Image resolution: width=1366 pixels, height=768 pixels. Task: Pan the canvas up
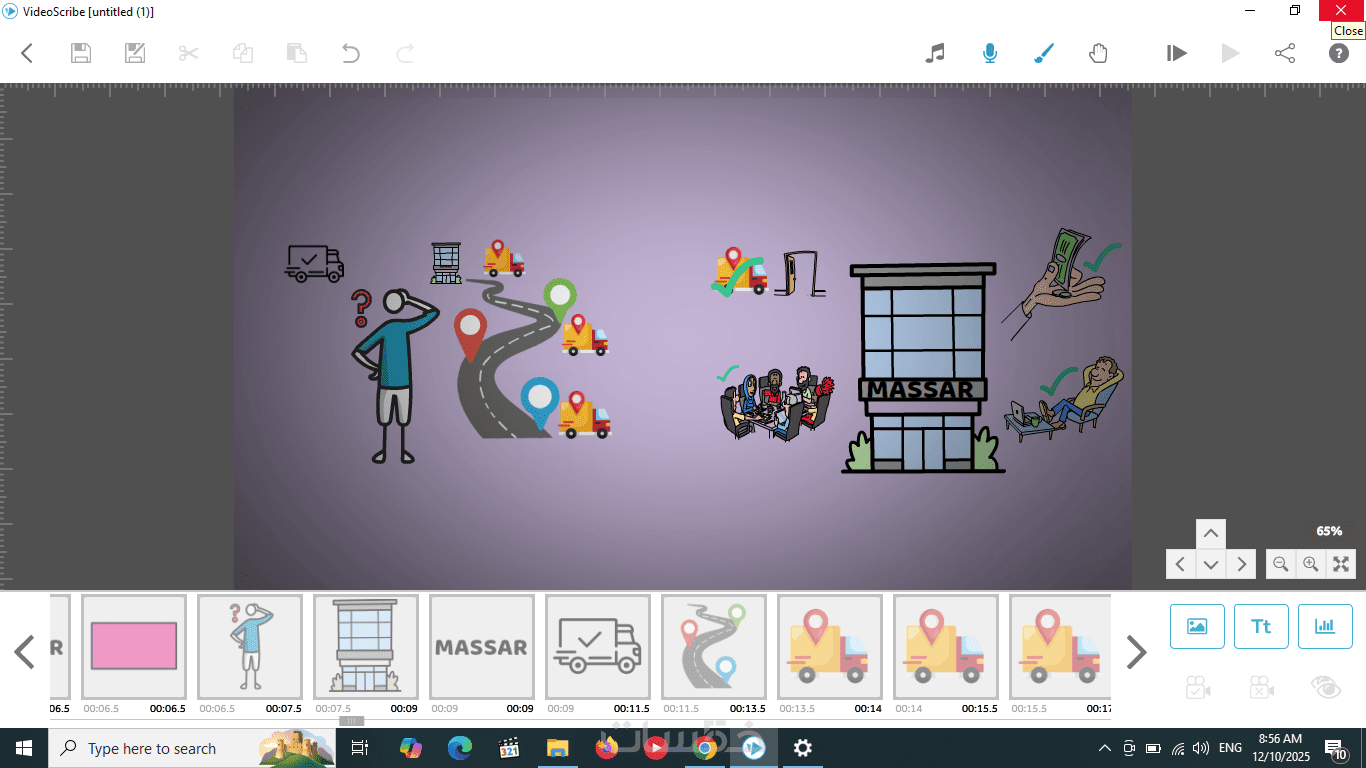pyautogui.click(x=1211, y=534)
